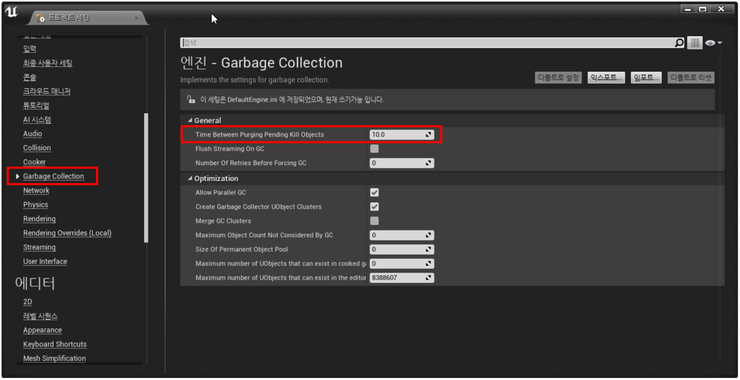
Task: Select the 프로젝트 세팅 tab
Action: pos(88,18)
